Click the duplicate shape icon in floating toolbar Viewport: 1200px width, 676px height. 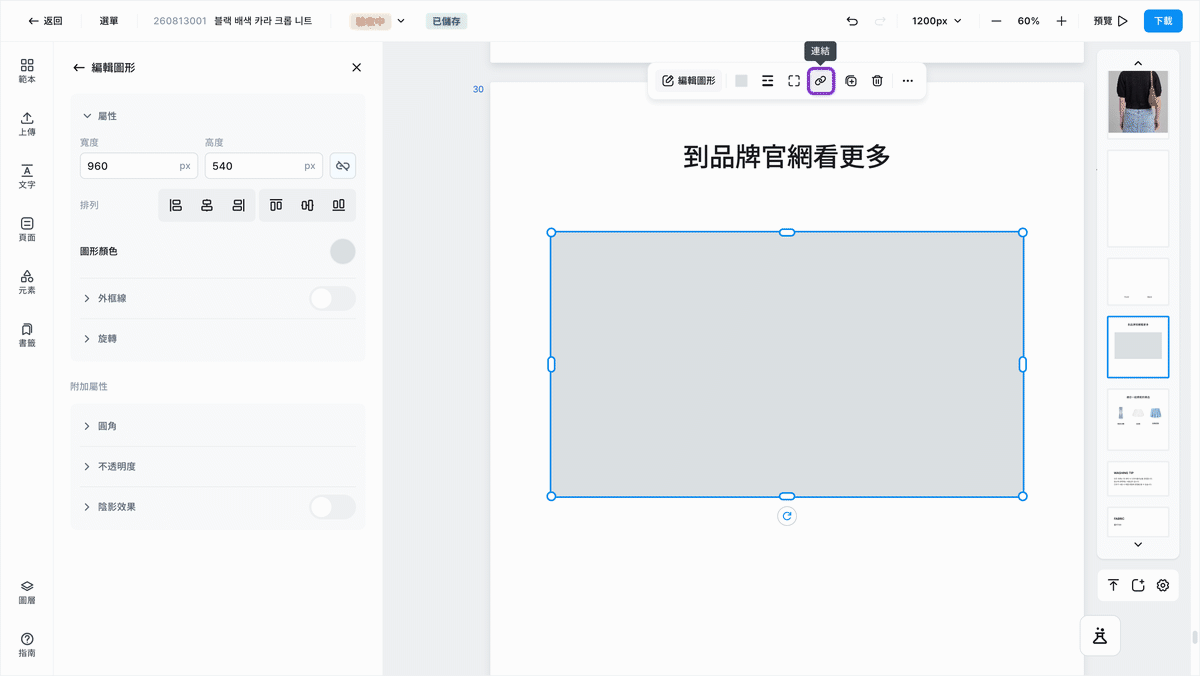pos(851,81)
